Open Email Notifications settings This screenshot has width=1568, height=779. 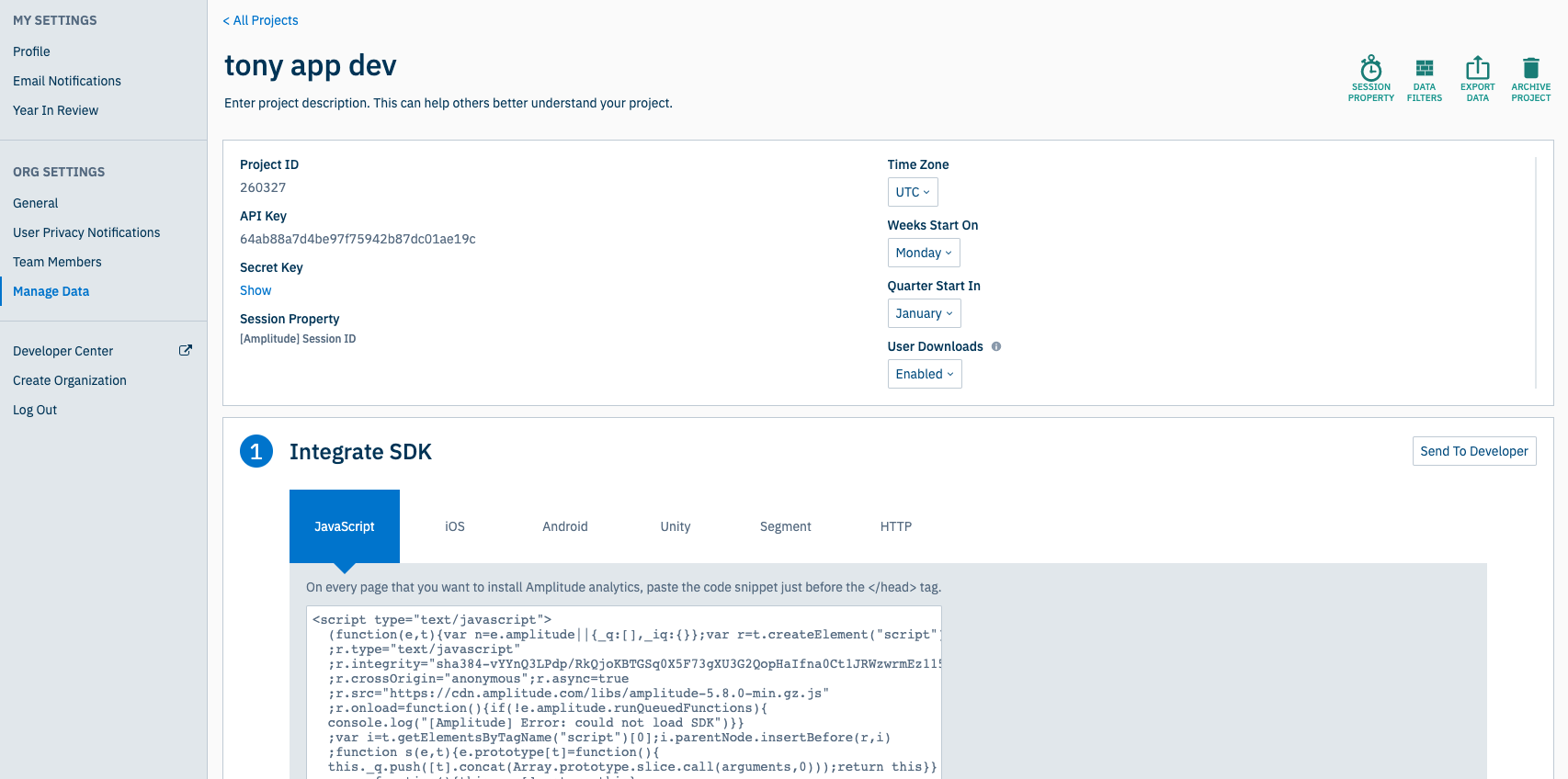67,81
